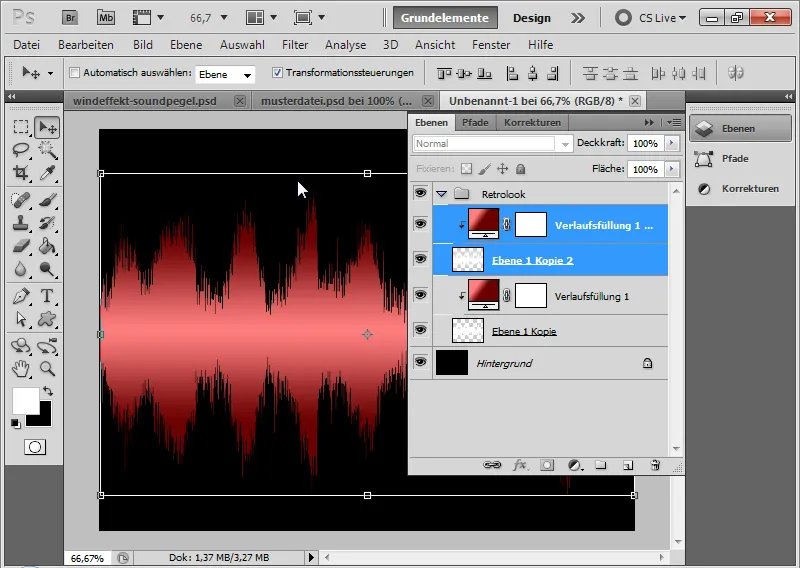Open the Deckkraft slider arrow

click(x=672, y=143)
